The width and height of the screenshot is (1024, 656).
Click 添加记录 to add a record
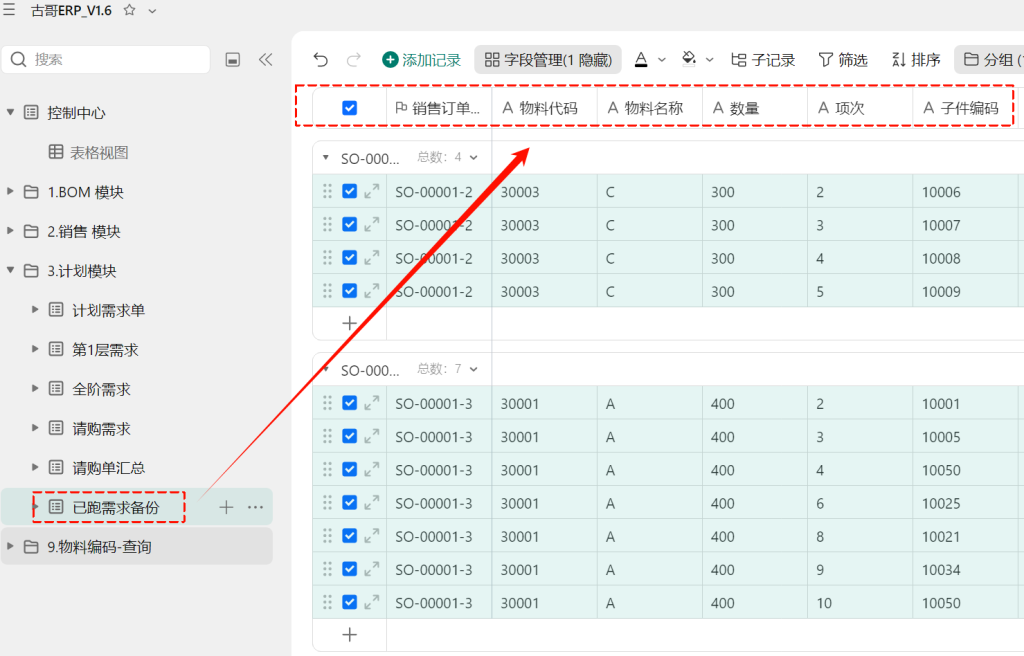422,60
